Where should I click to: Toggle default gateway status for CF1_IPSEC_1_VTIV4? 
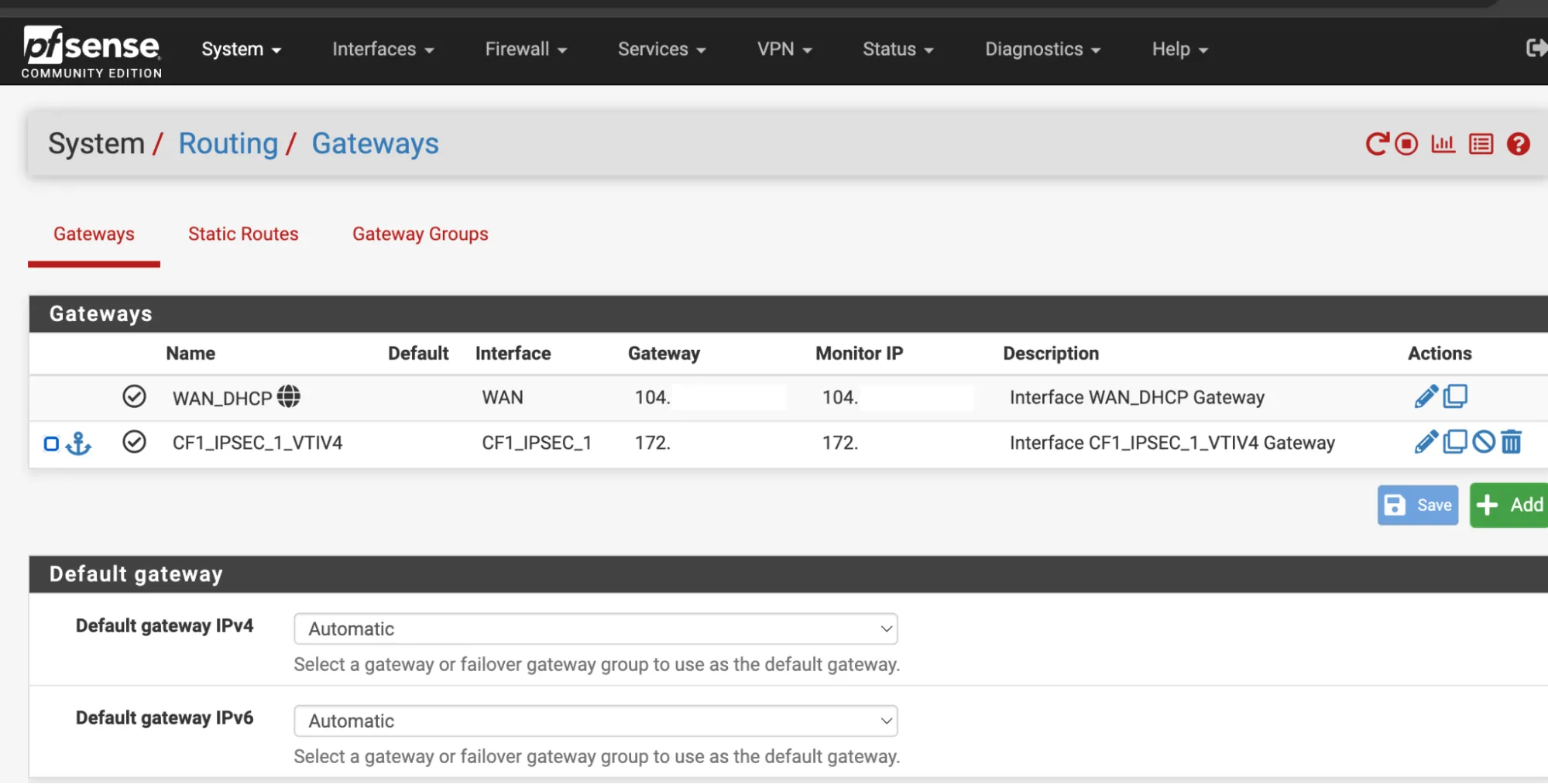(x=134, y=443)
